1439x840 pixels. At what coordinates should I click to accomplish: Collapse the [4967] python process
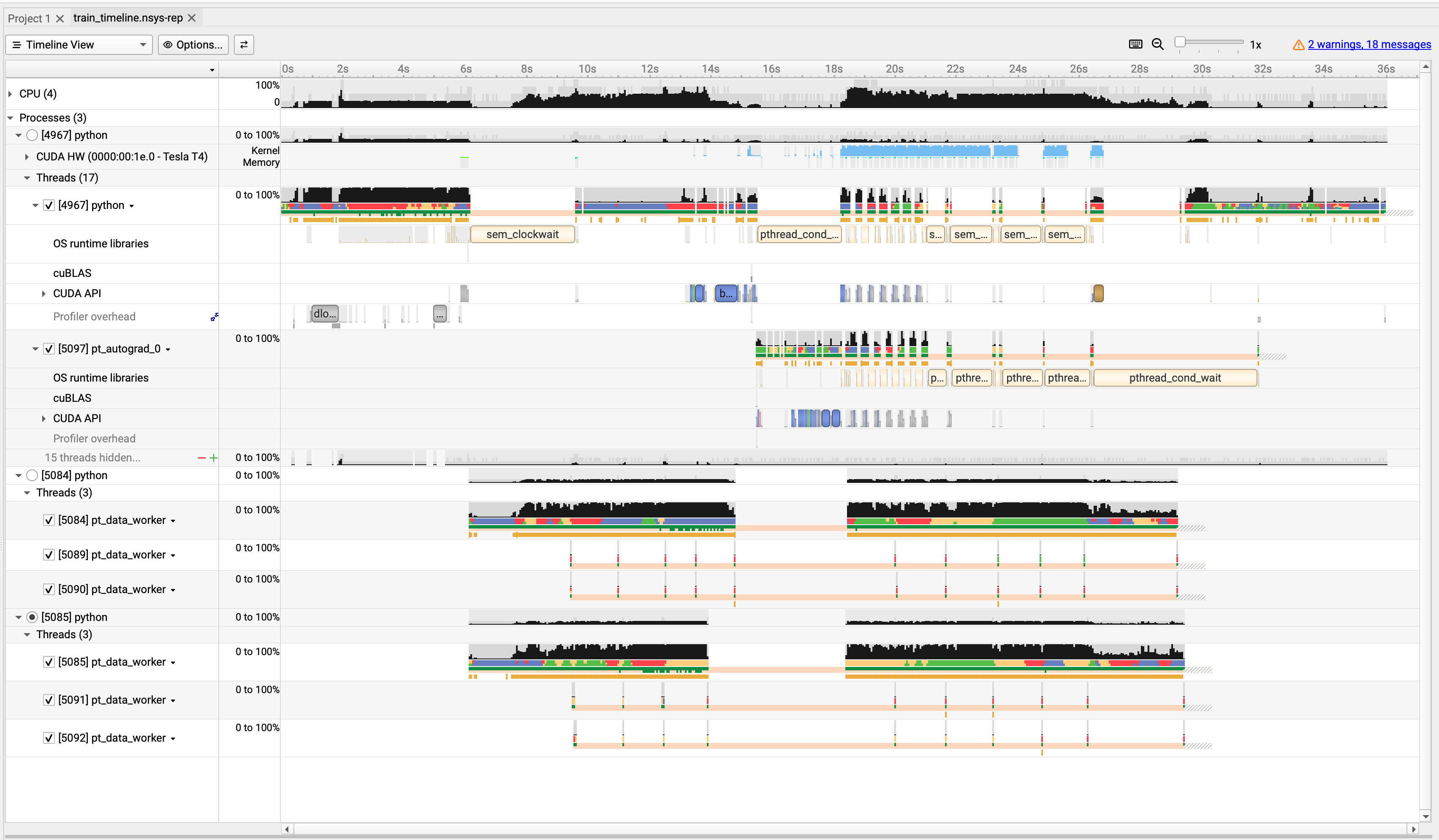(x=18, y=135)
